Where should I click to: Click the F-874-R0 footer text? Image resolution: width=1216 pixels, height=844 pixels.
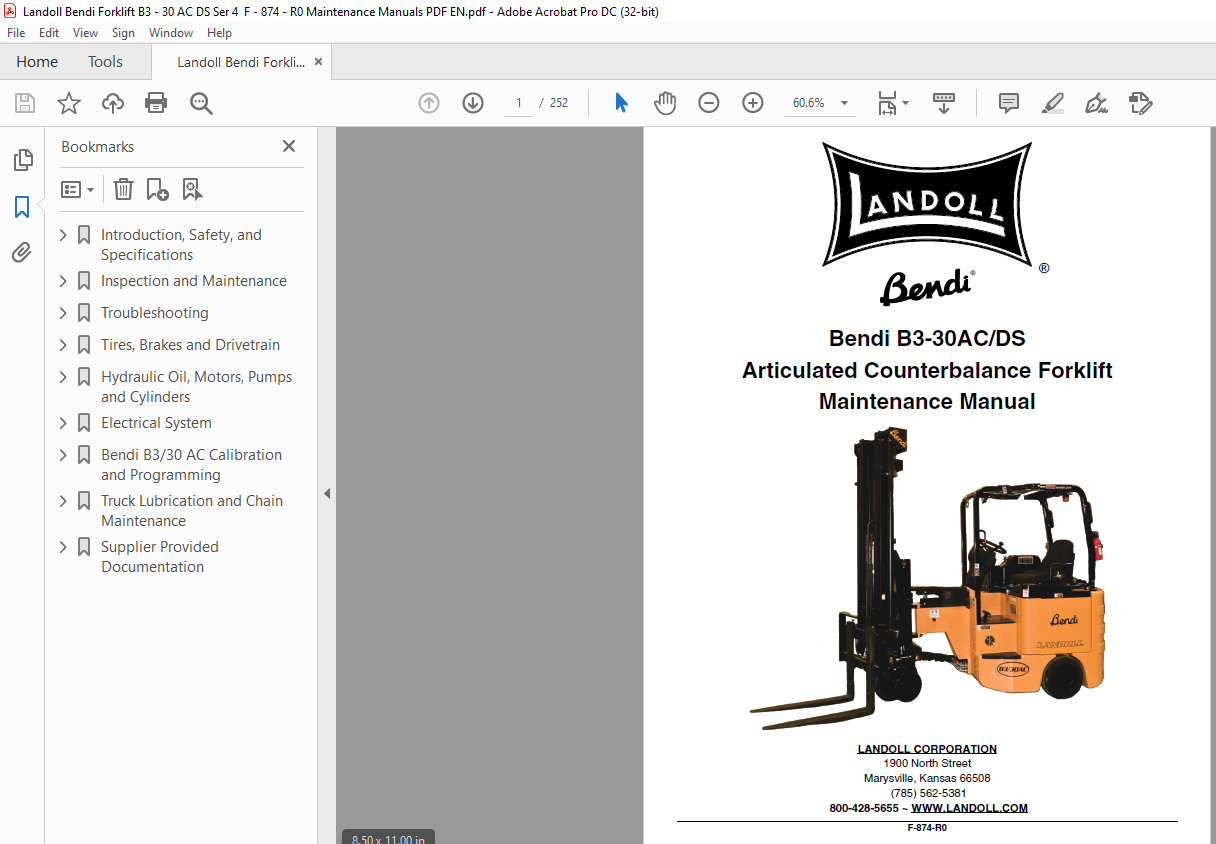(927, 828)
